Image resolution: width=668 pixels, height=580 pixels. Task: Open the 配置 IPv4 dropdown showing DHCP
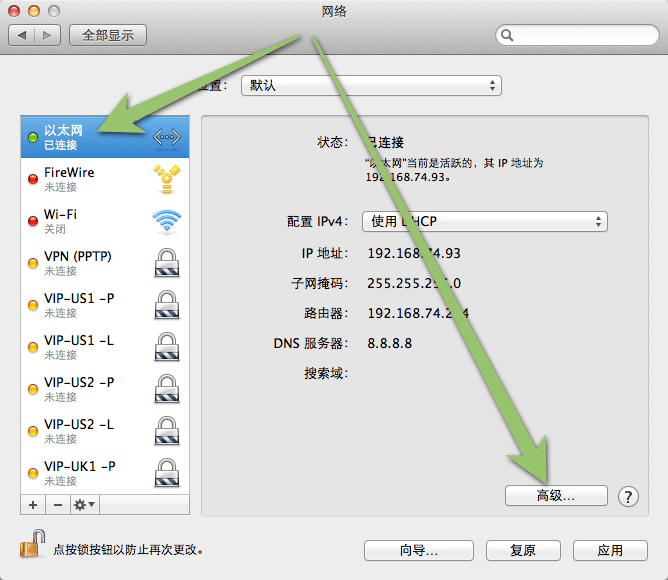(485, 222)
